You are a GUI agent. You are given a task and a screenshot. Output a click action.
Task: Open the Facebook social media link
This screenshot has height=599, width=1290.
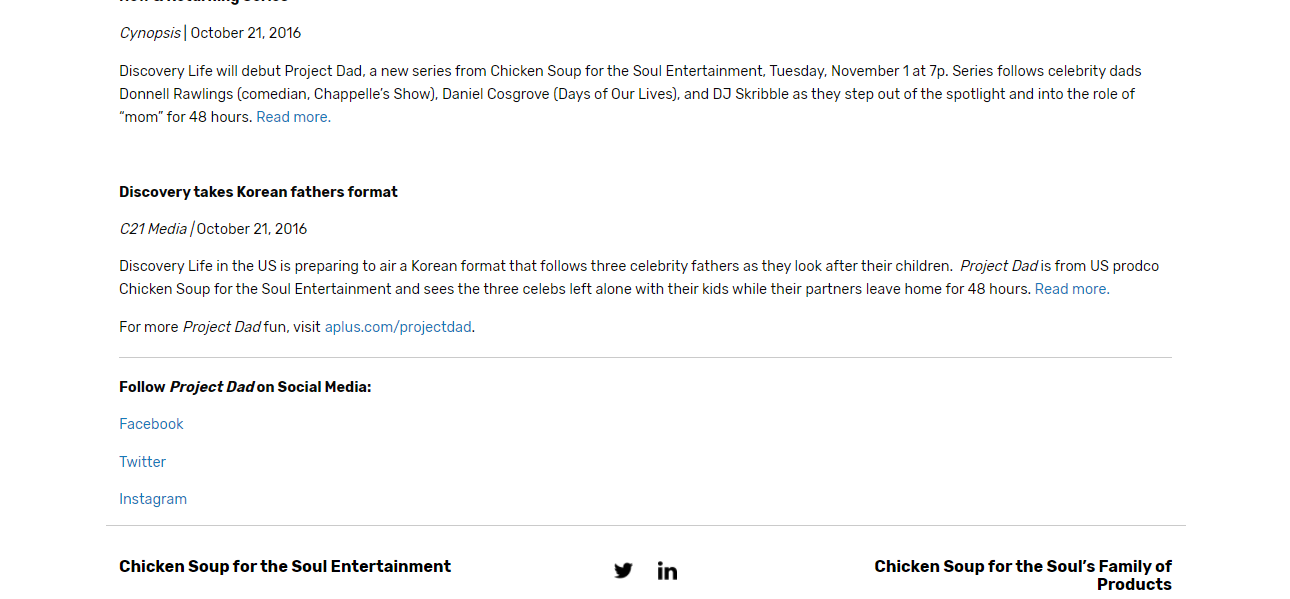click(151, 424)
